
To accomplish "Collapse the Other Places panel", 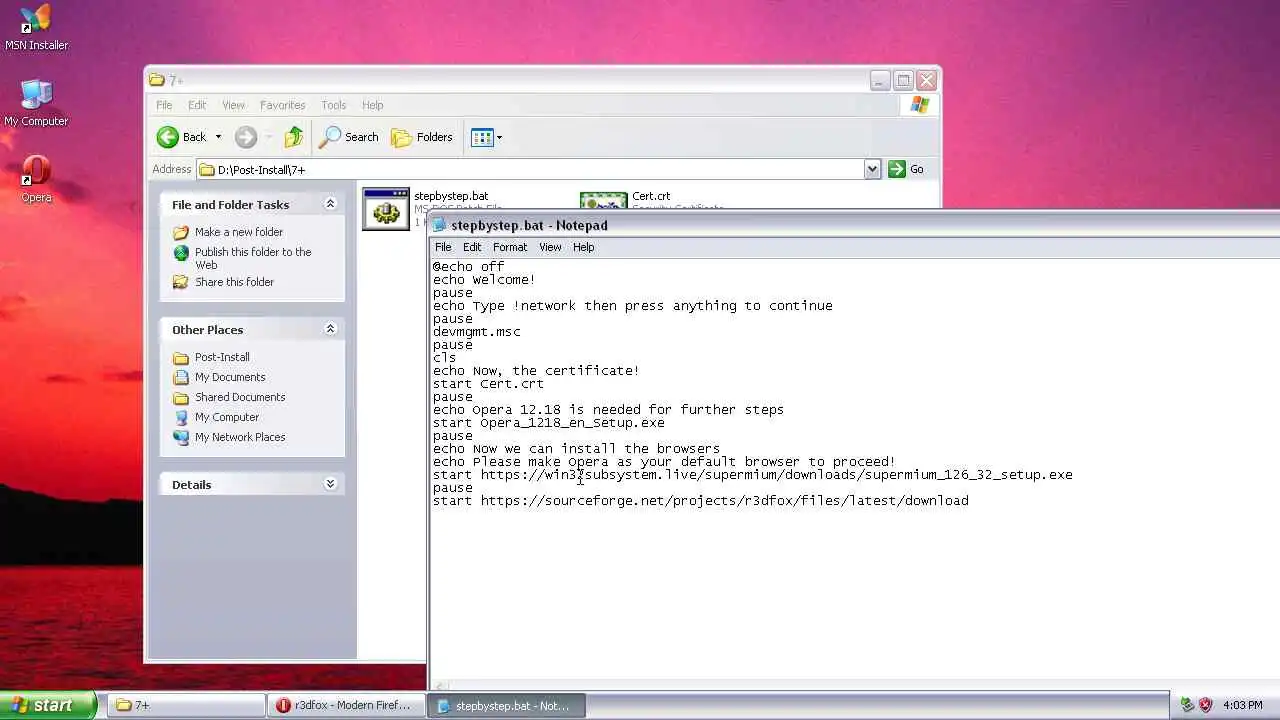I will pos(330,329).
